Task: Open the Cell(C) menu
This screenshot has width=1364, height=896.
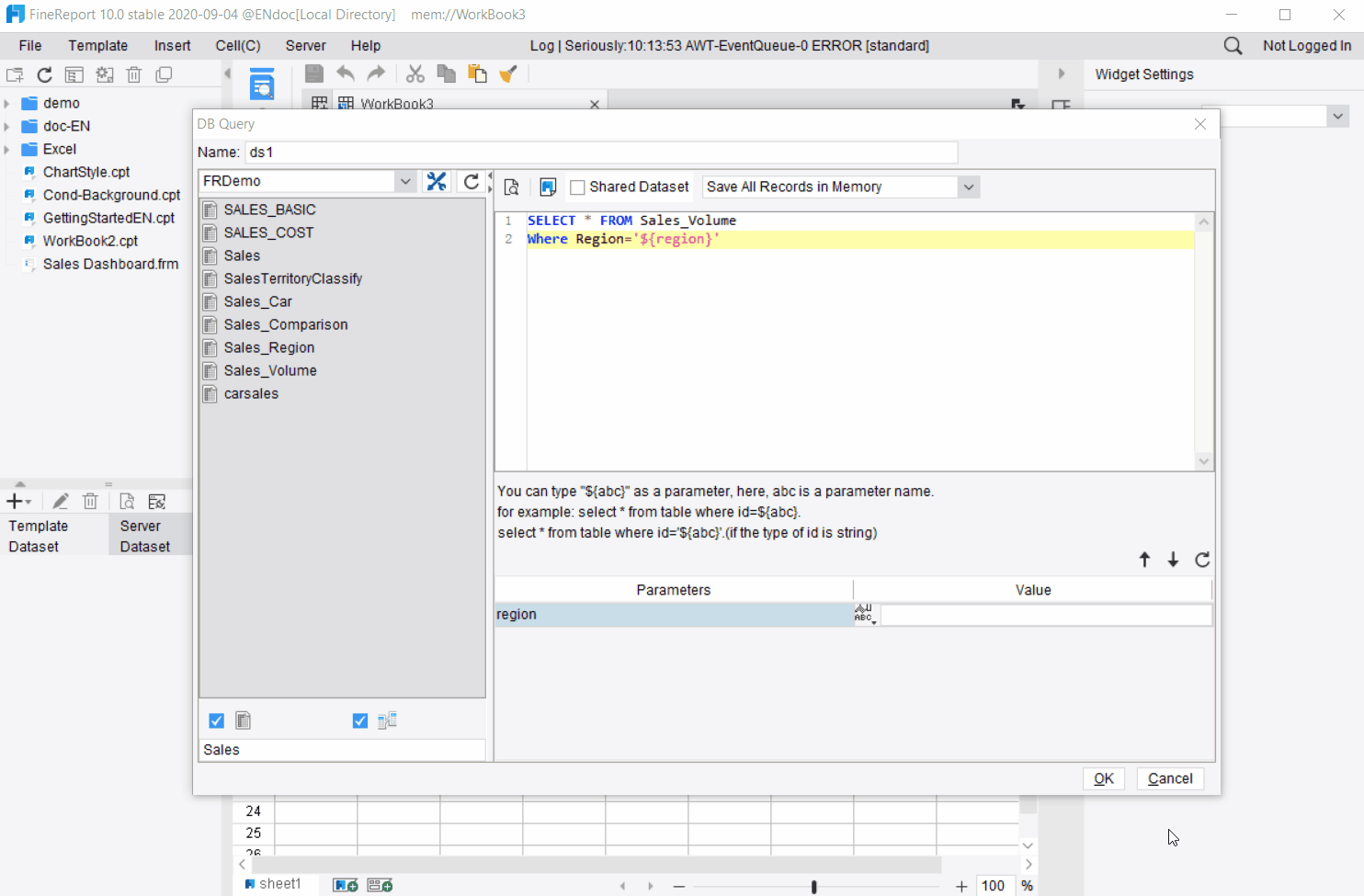Action: click(238, 45)
